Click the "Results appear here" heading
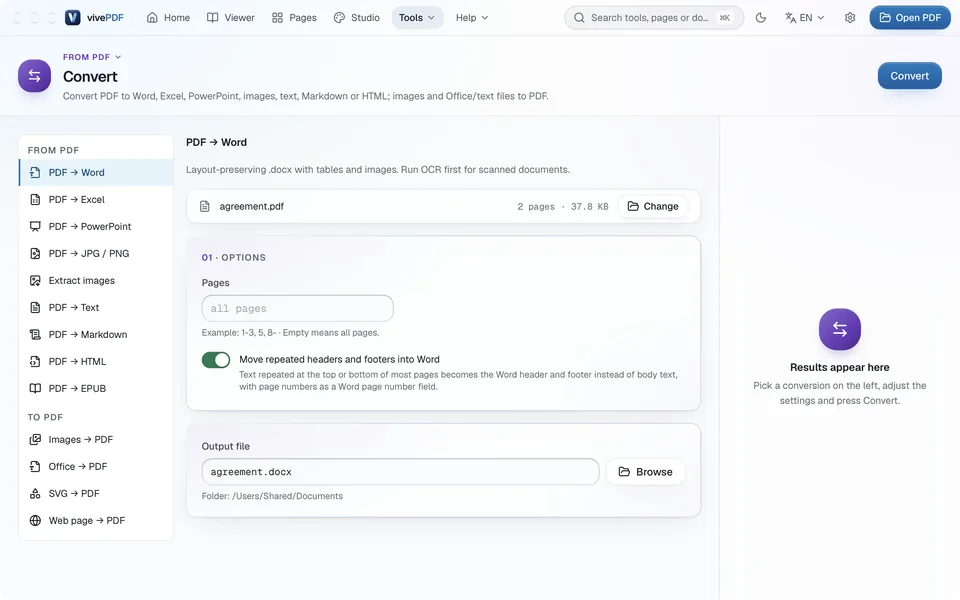 [839, 367]
